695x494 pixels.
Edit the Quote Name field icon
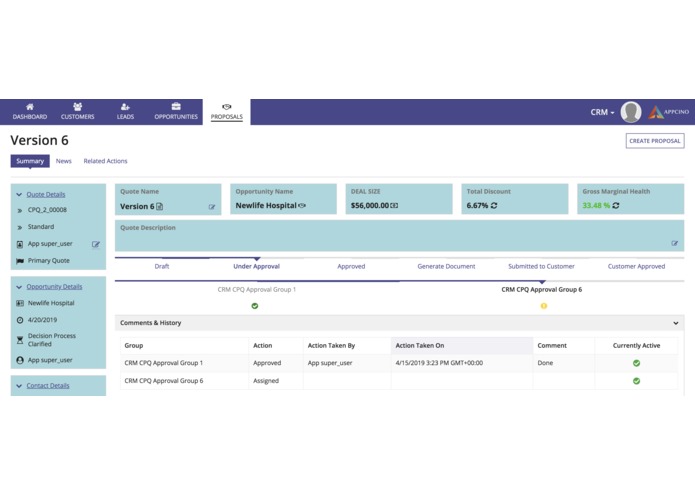tap(212, 207)
